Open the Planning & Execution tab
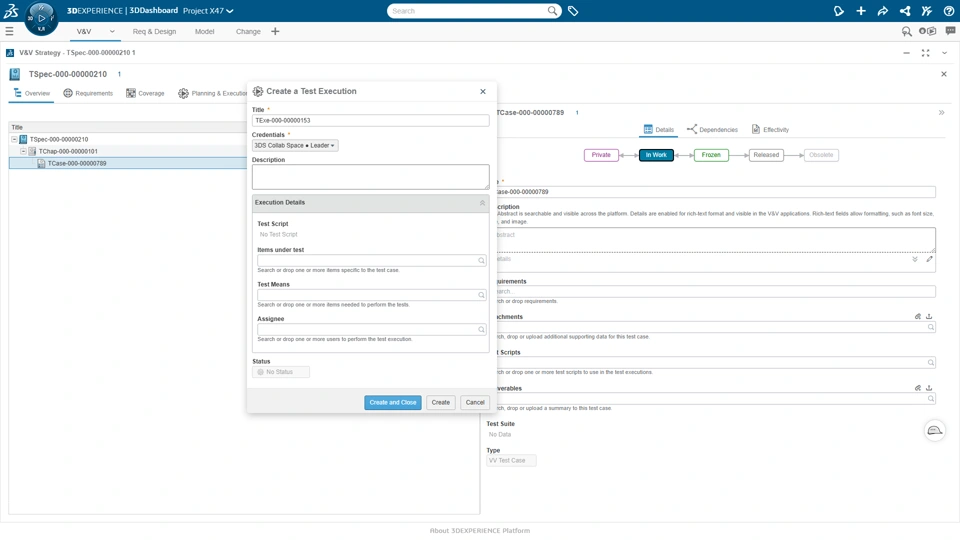Viewport: 960px width, 540px height. [x=212, y=93]
